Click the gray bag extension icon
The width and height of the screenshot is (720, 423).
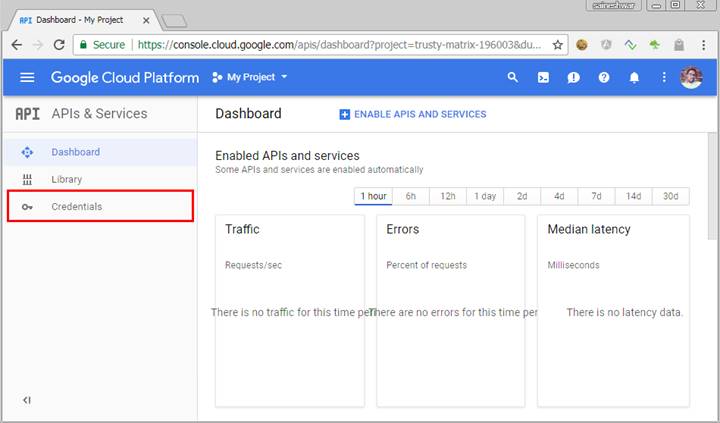point(679,45)
